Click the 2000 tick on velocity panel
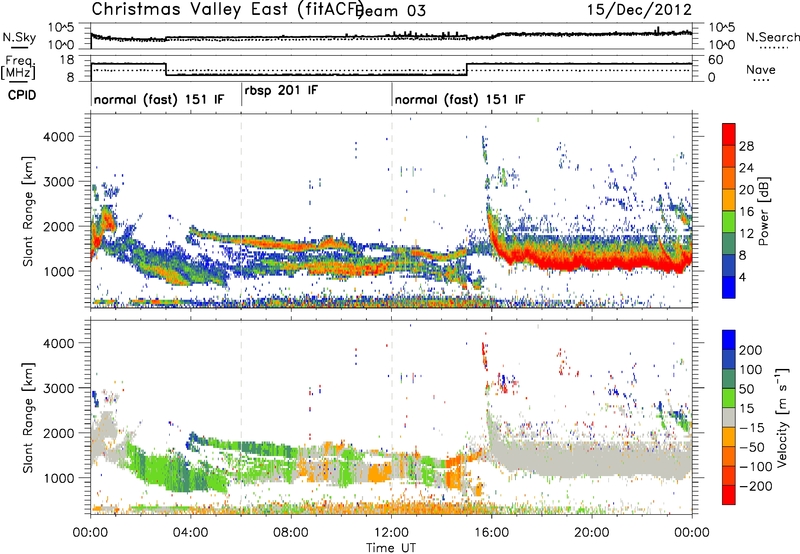The image size is (800, 554). pyautogui.click(x=58, y=433)
